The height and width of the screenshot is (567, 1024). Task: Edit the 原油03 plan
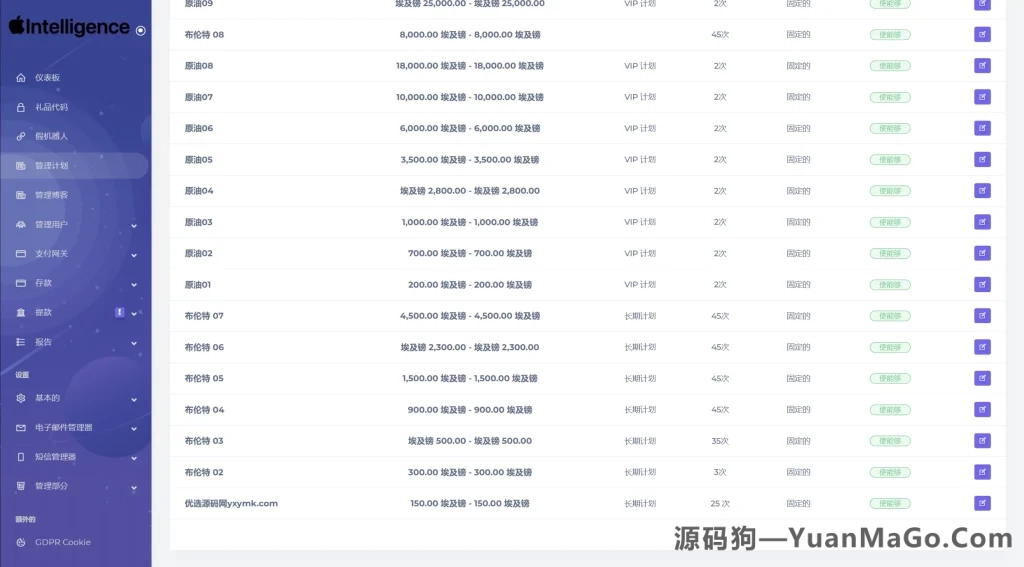[x=982, y=222]
